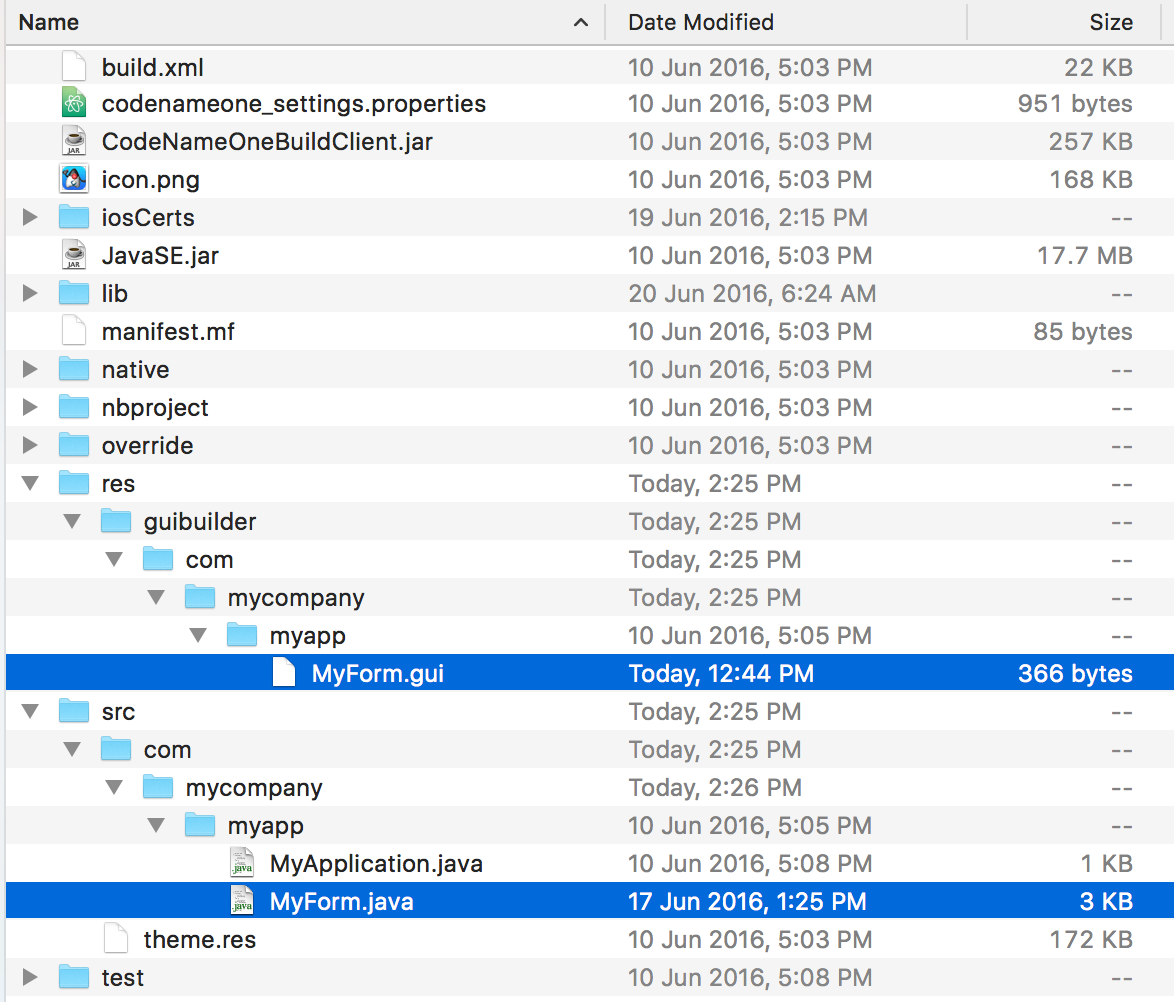Image resolution: width=1174 pixels, height=1002 pixels.
Task: Collapse the res folder
Action: click(x=29, y=483)
